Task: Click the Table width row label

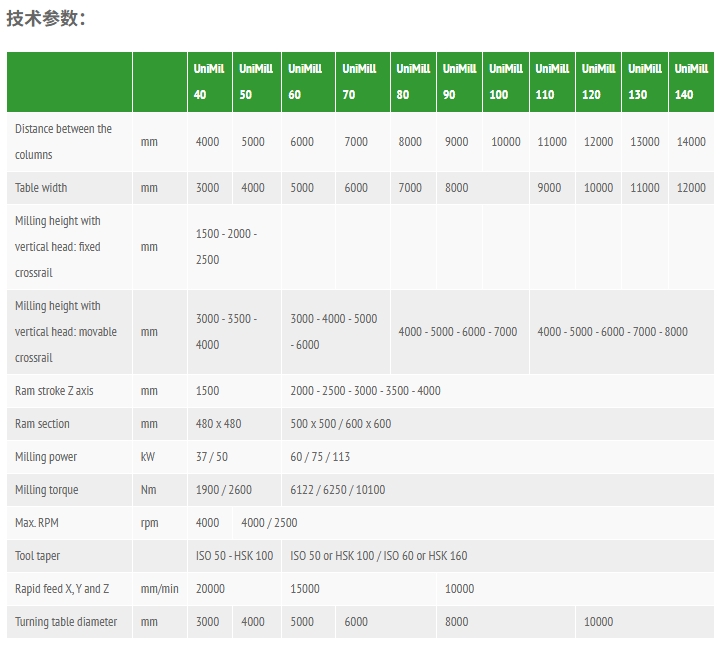Action: [41, 188]
